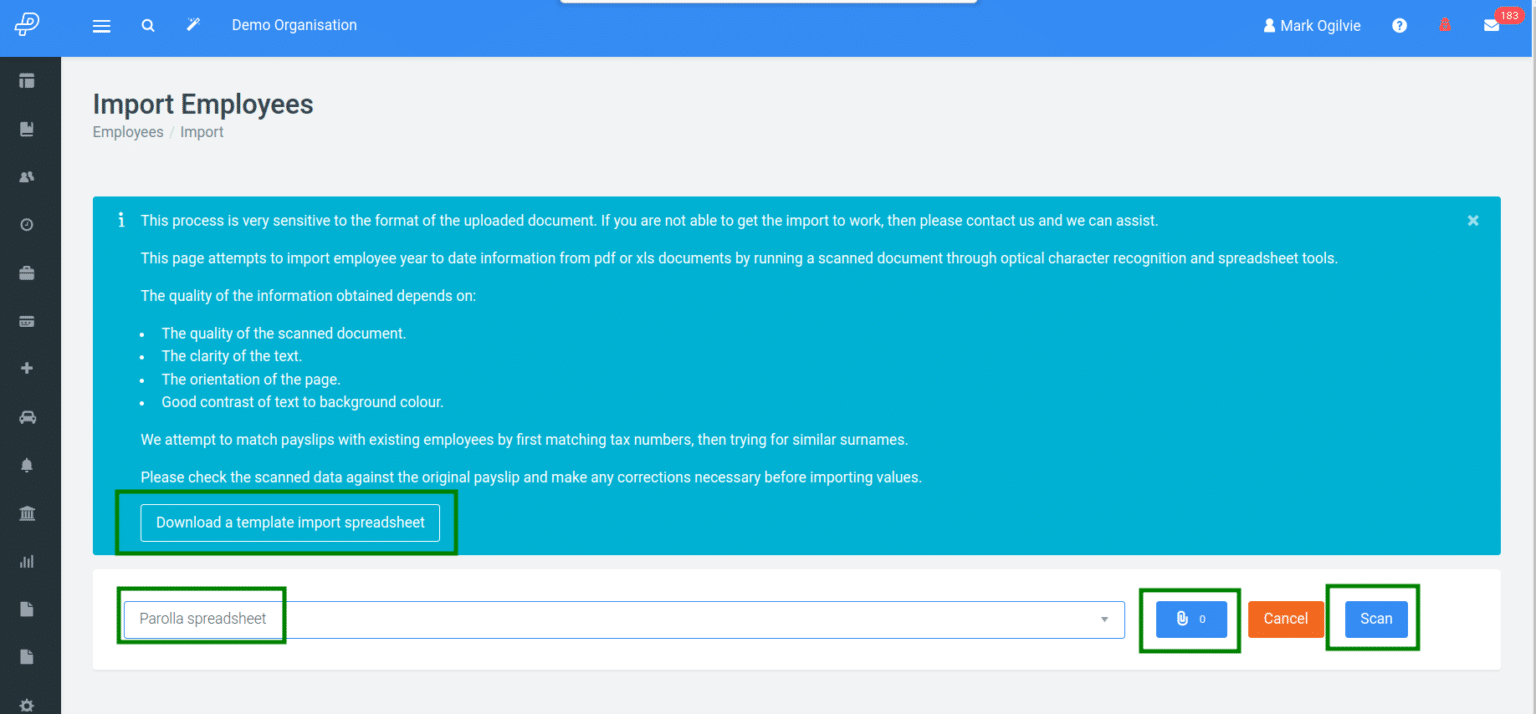Image resolution: width=1536 pixels, height=714 pixels.
Task: Open the search icon in the top bar
Action: [148, 25]
